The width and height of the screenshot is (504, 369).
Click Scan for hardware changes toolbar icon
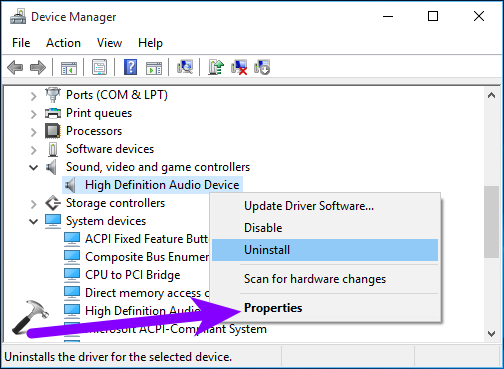point(185,67)
